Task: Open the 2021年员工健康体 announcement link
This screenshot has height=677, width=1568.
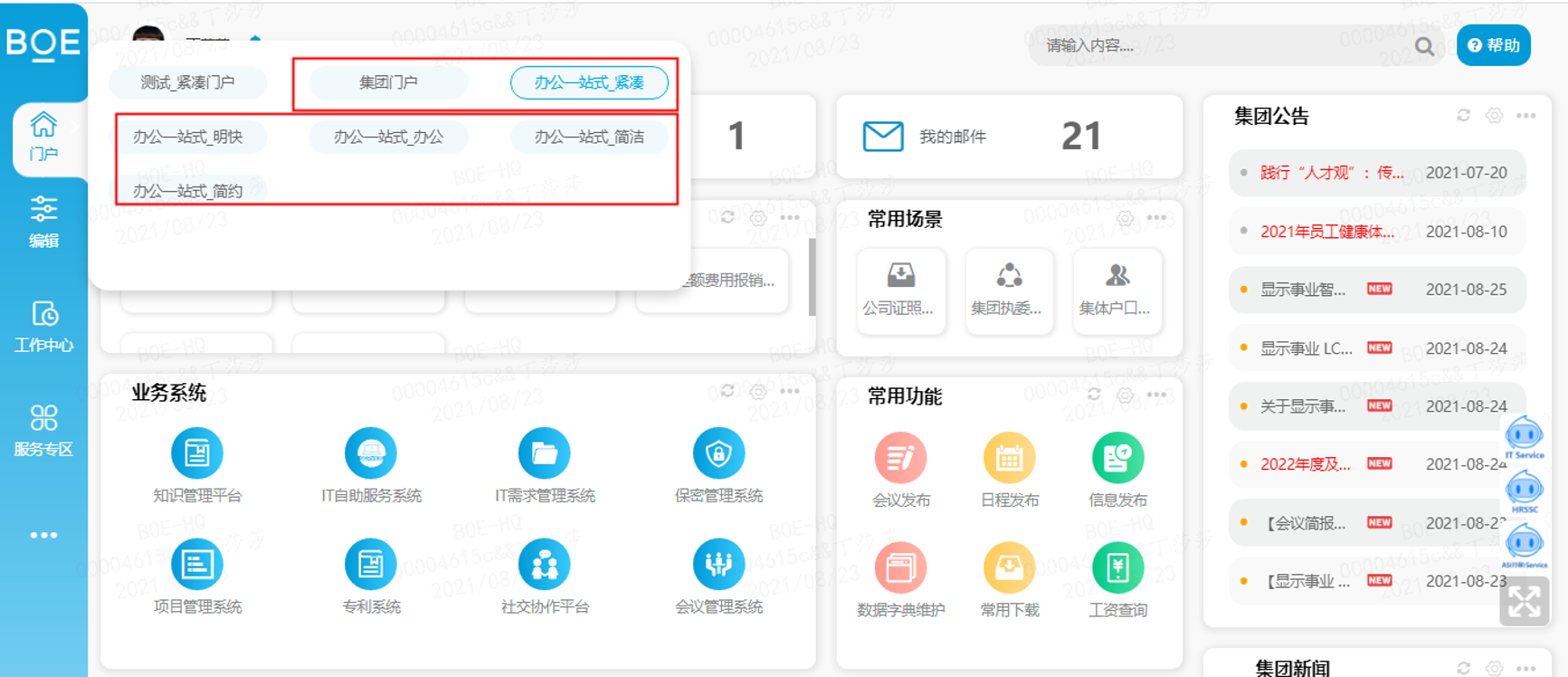Action: [x=1327, y=232]
